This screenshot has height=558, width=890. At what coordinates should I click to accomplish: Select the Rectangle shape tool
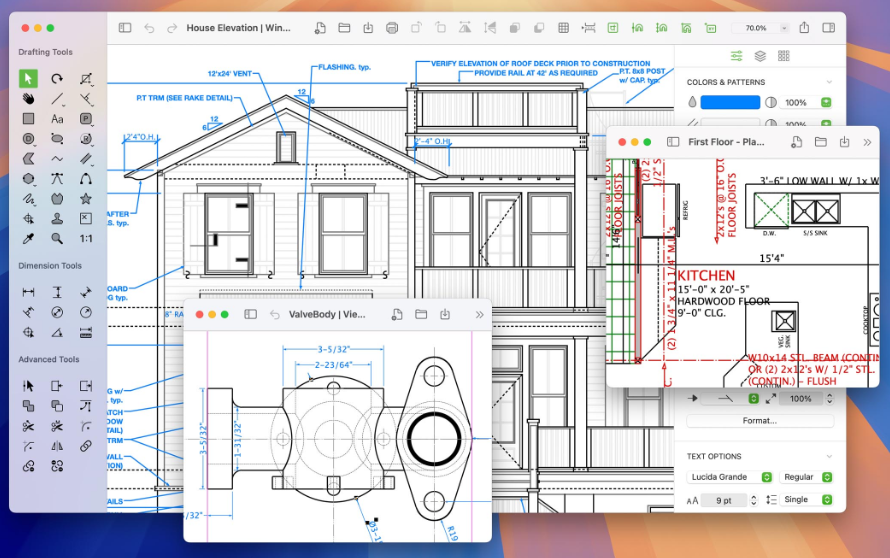tap(28, 119)
